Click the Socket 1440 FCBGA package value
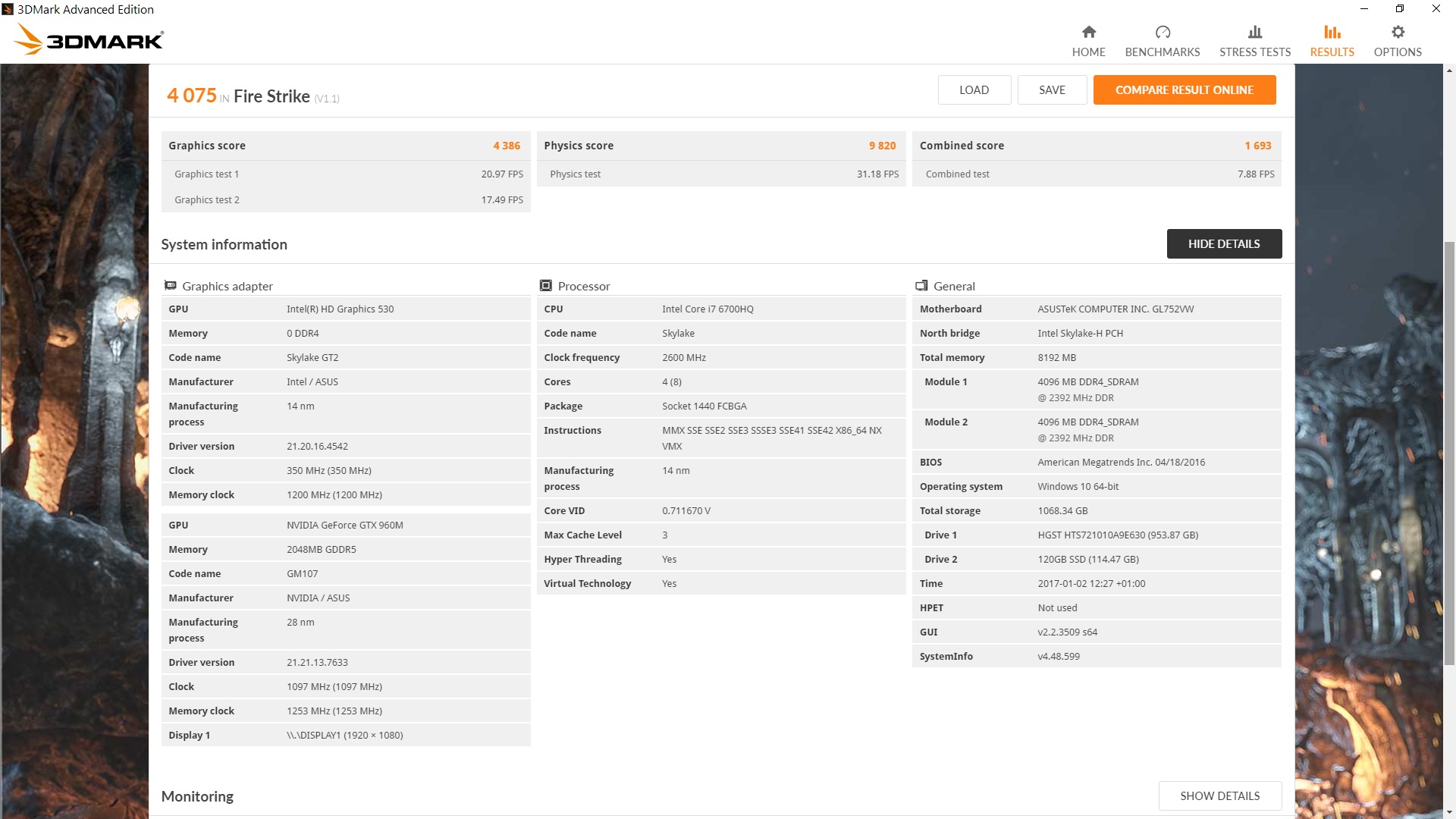The width and height of the screenshot is (1456, 819). click(x=704, y=406)
